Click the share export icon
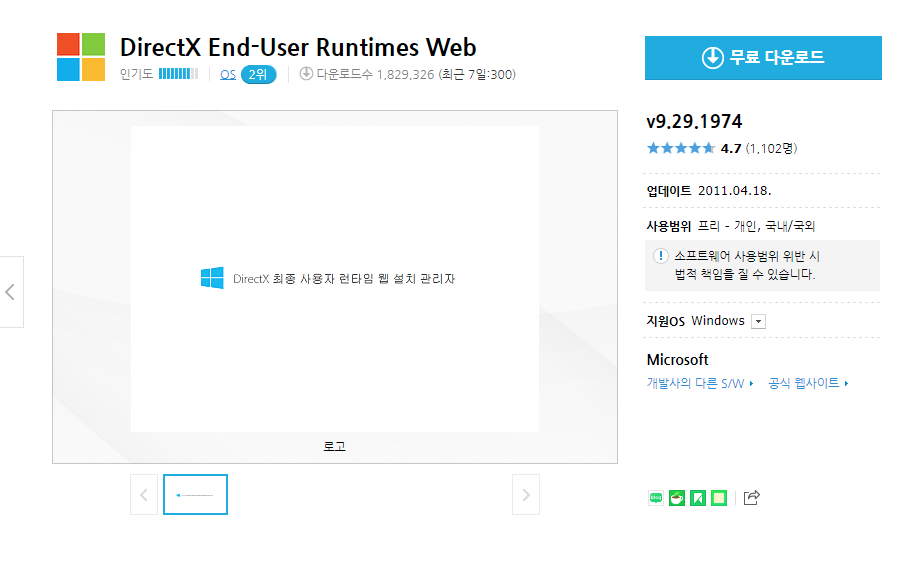Screen dimensions: 911x567 (x=751, y=497)
